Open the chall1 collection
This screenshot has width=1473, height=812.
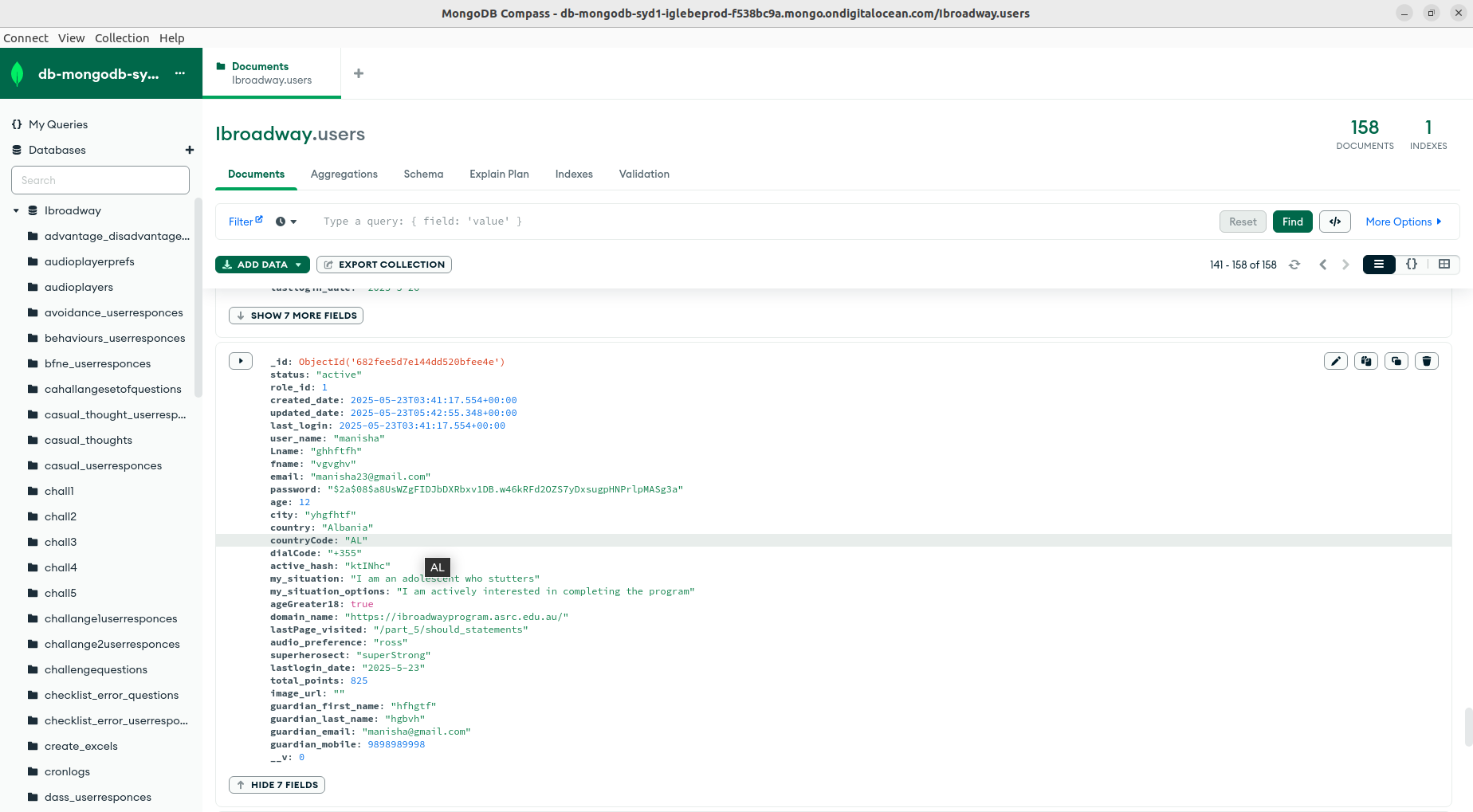tap(59, 491)
